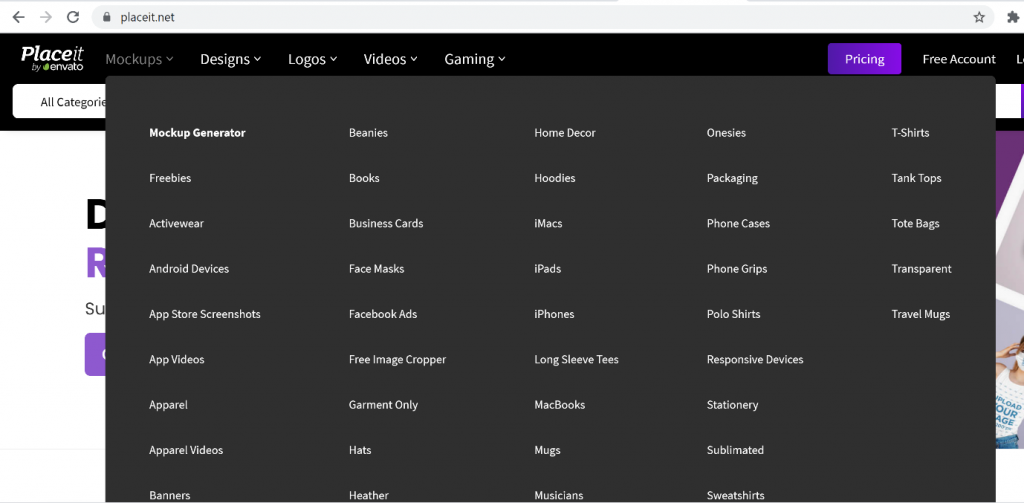The height and width of the screenshot is (503, 1024).
Task: Open the Beanies category
Action: point(368,133)
